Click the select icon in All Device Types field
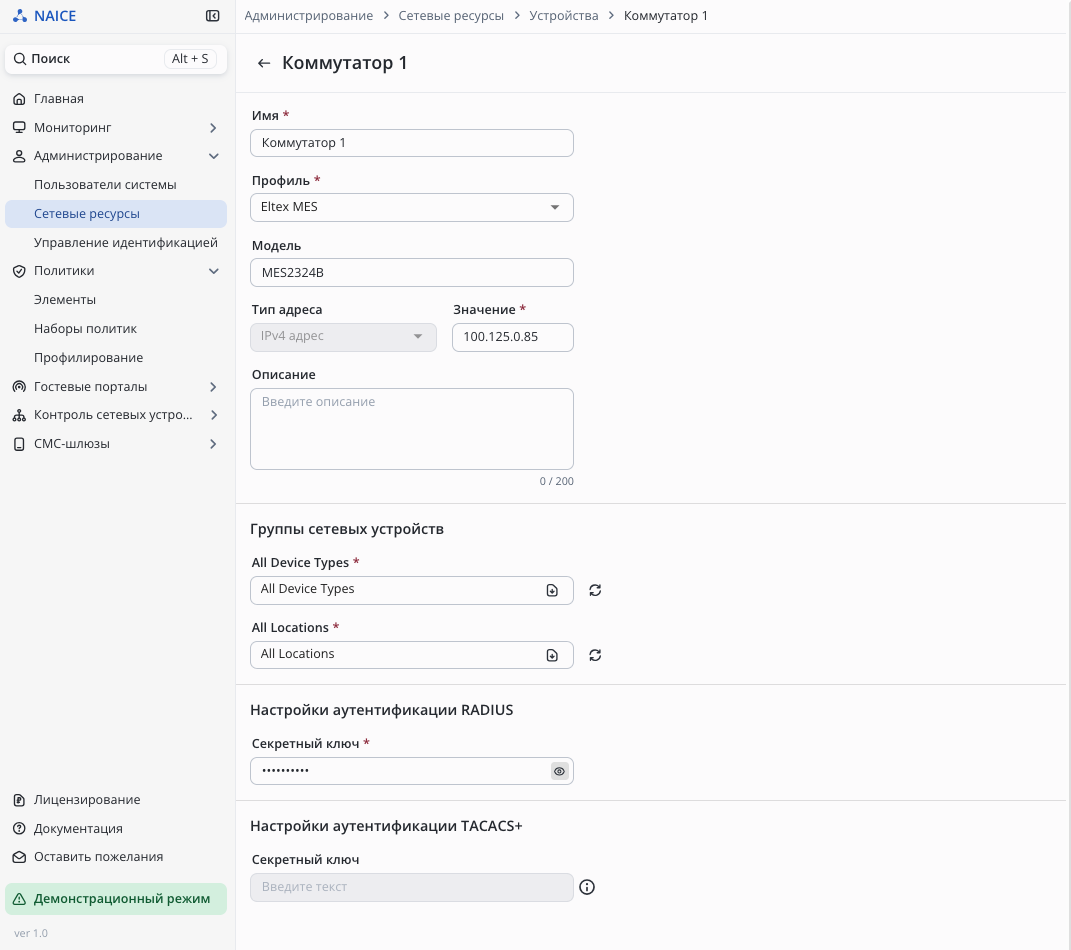Viewport: 1071px width, 950px height. point(552,591)
